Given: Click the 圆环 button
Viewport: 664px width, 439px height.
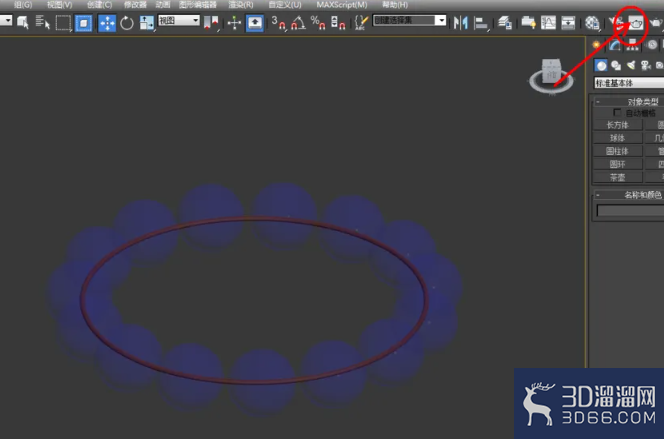Looking at the screenshot, I should point(618,164).
